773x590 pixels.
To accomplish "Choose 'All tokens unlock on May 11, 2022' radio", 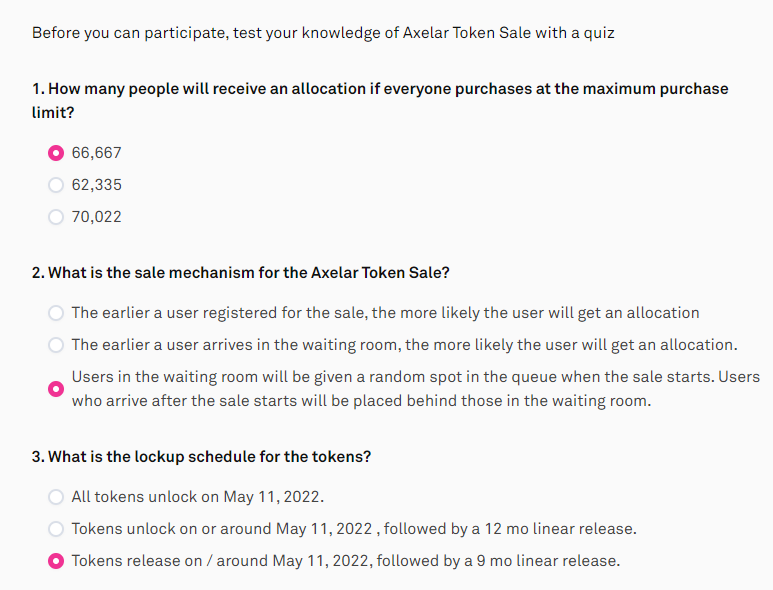I will click(56, 497).
